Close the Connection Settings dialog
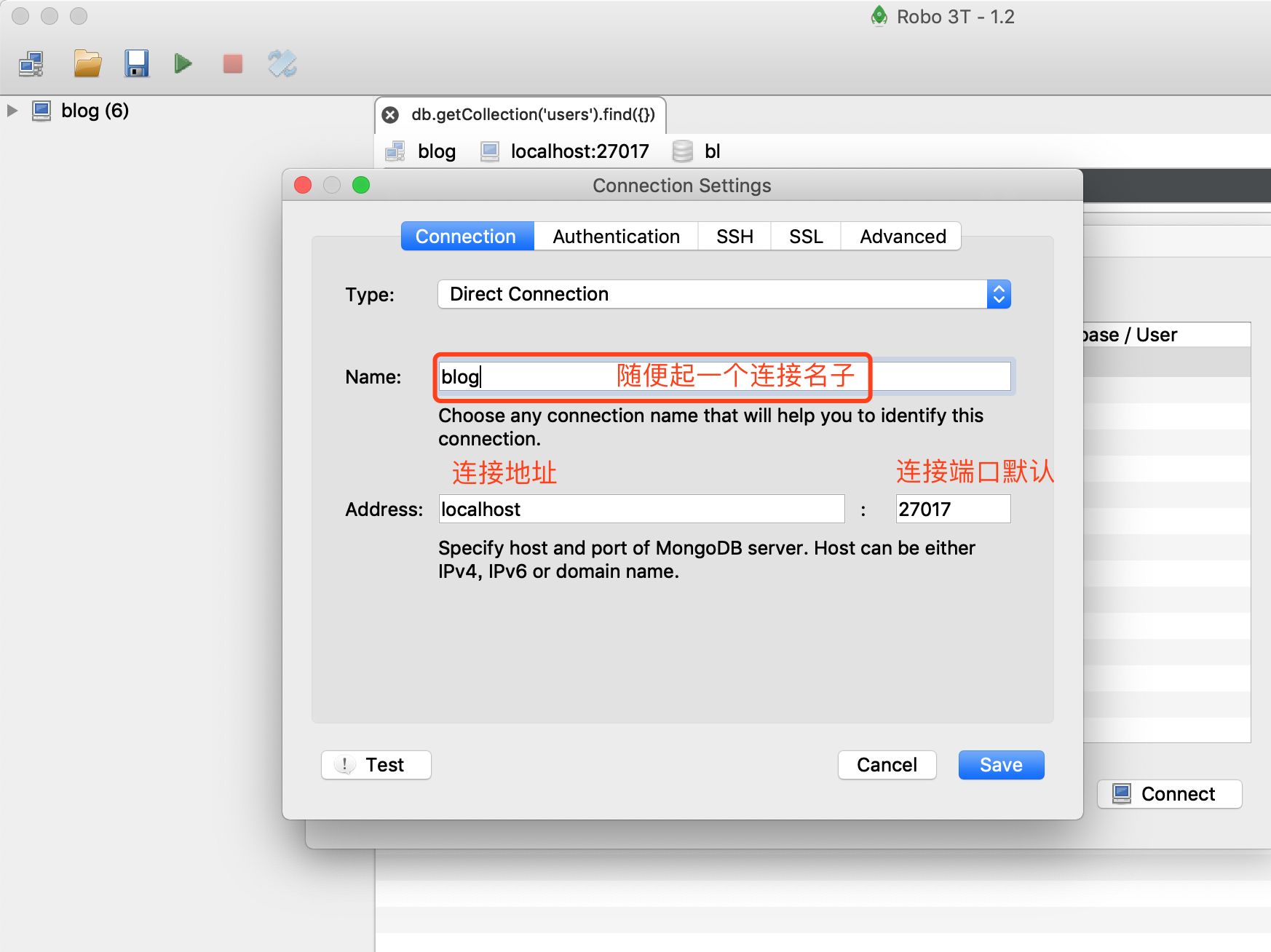This screenshot has height=952, width=1271. point(303,185)
